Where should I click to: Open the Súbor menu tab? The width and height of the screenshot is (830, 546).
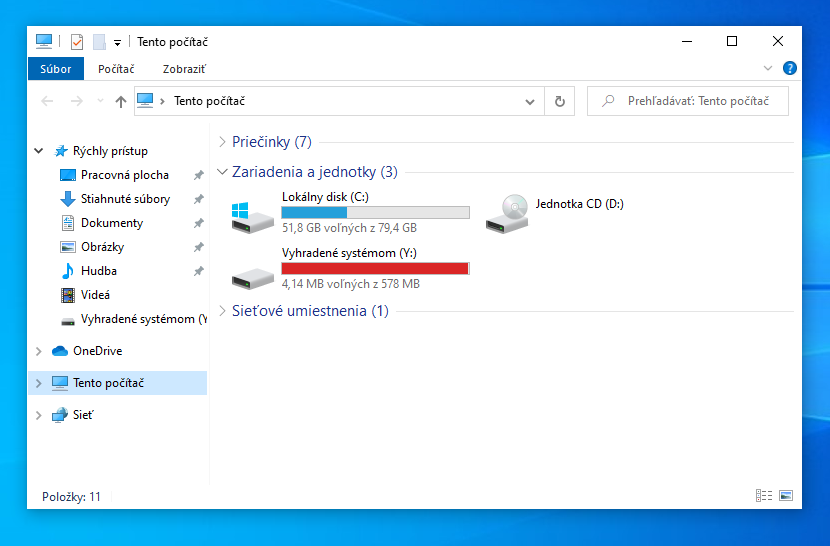[x=56, y=69]
